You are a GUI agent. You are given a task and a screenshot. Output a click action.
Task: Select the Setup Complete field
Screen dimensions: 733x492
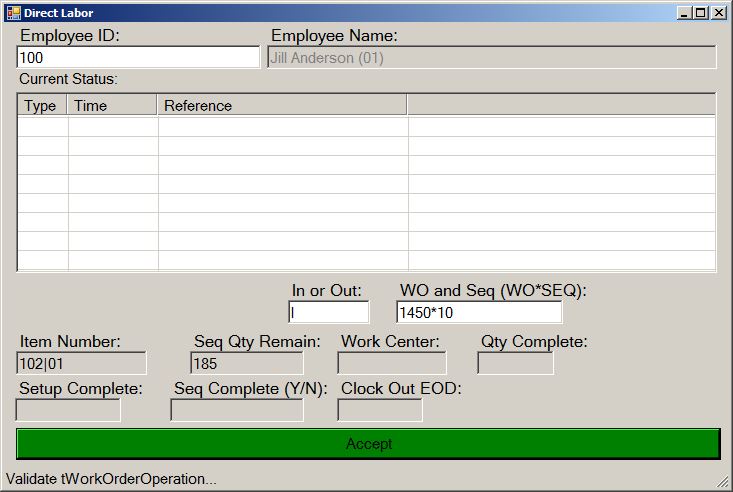click(x=68, y=410)
